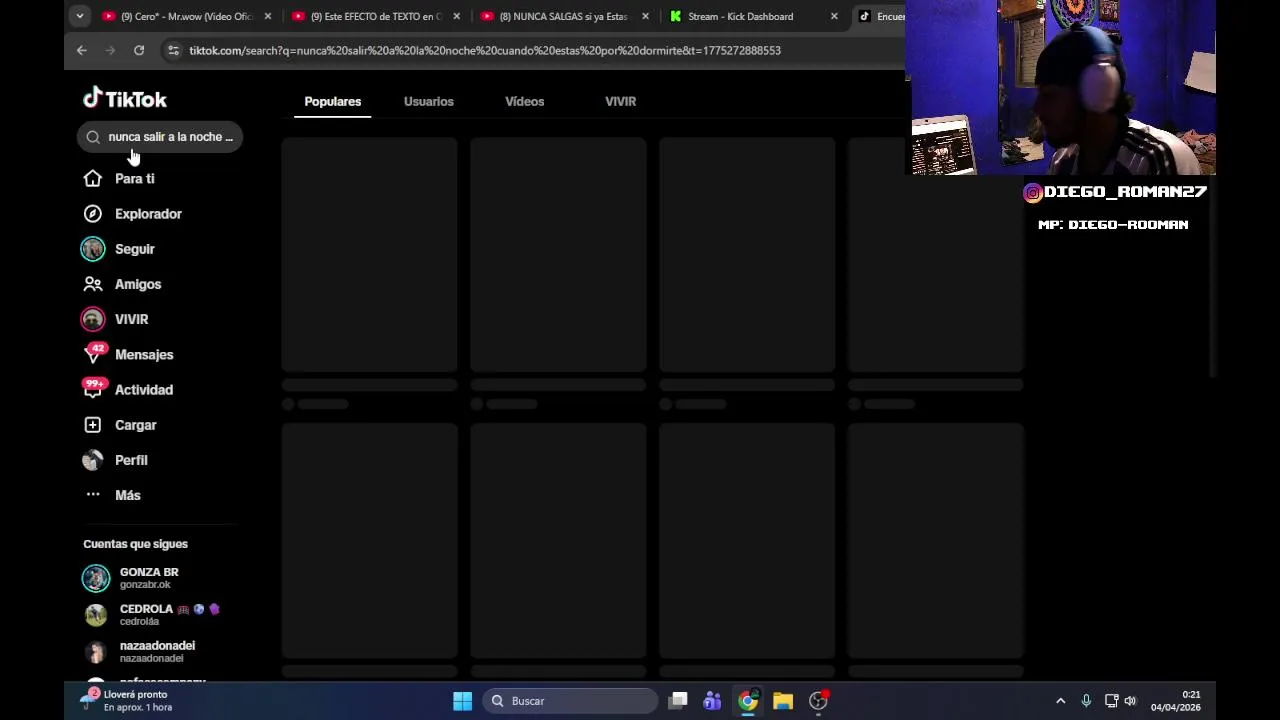The width and height of the screenshot is (1280, 720).
Task: Click the Más three-dots icon
Action: (93, 495)
